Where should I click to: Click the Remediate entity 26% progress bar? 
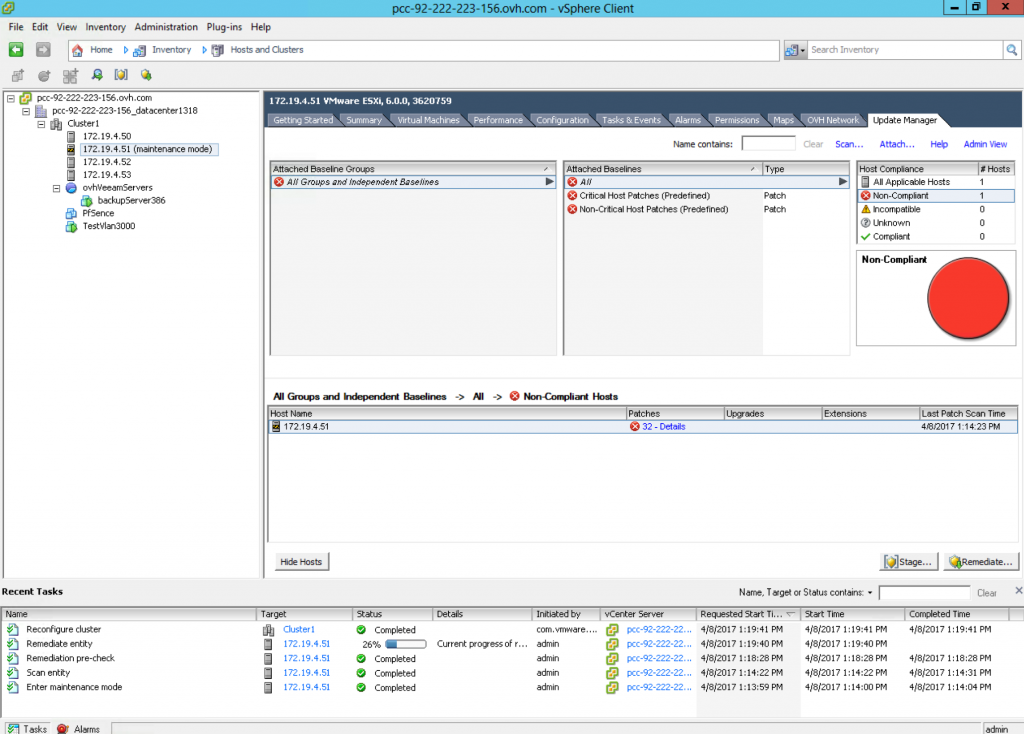tap(406, 645)
